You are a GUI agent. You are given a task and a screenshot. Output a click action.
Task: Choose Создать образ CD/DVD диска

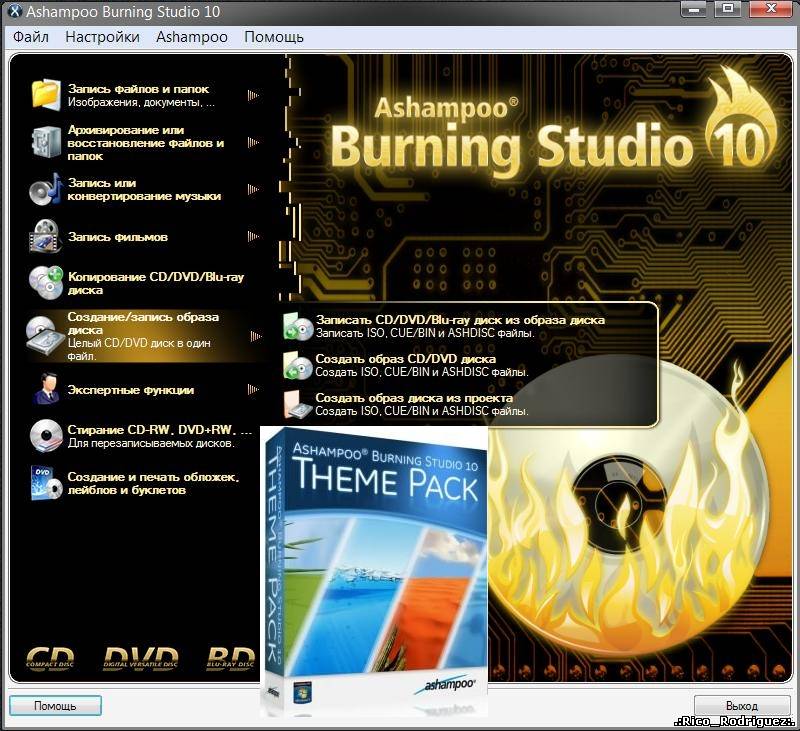point(405,358)
